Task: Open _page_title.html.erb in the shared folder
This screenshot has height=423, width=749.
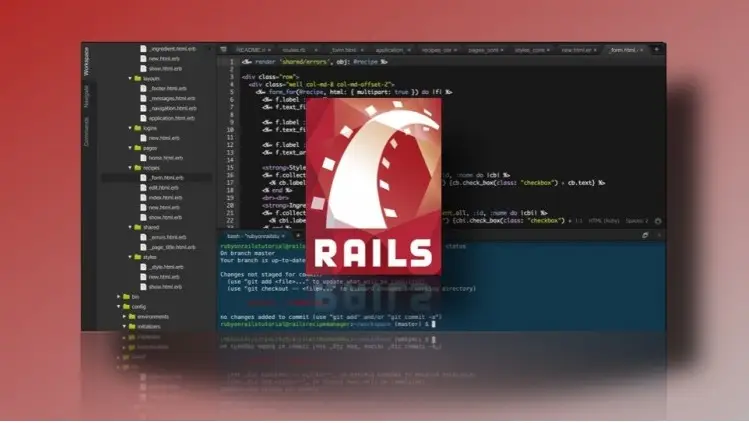Action: click(x=172, y=247)
